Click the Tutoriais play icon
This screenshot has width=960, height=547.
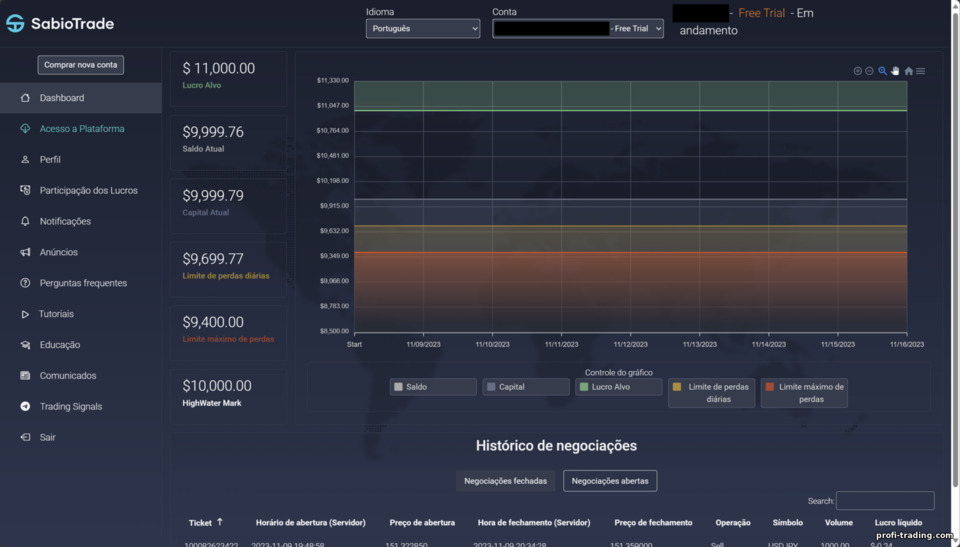25,314
